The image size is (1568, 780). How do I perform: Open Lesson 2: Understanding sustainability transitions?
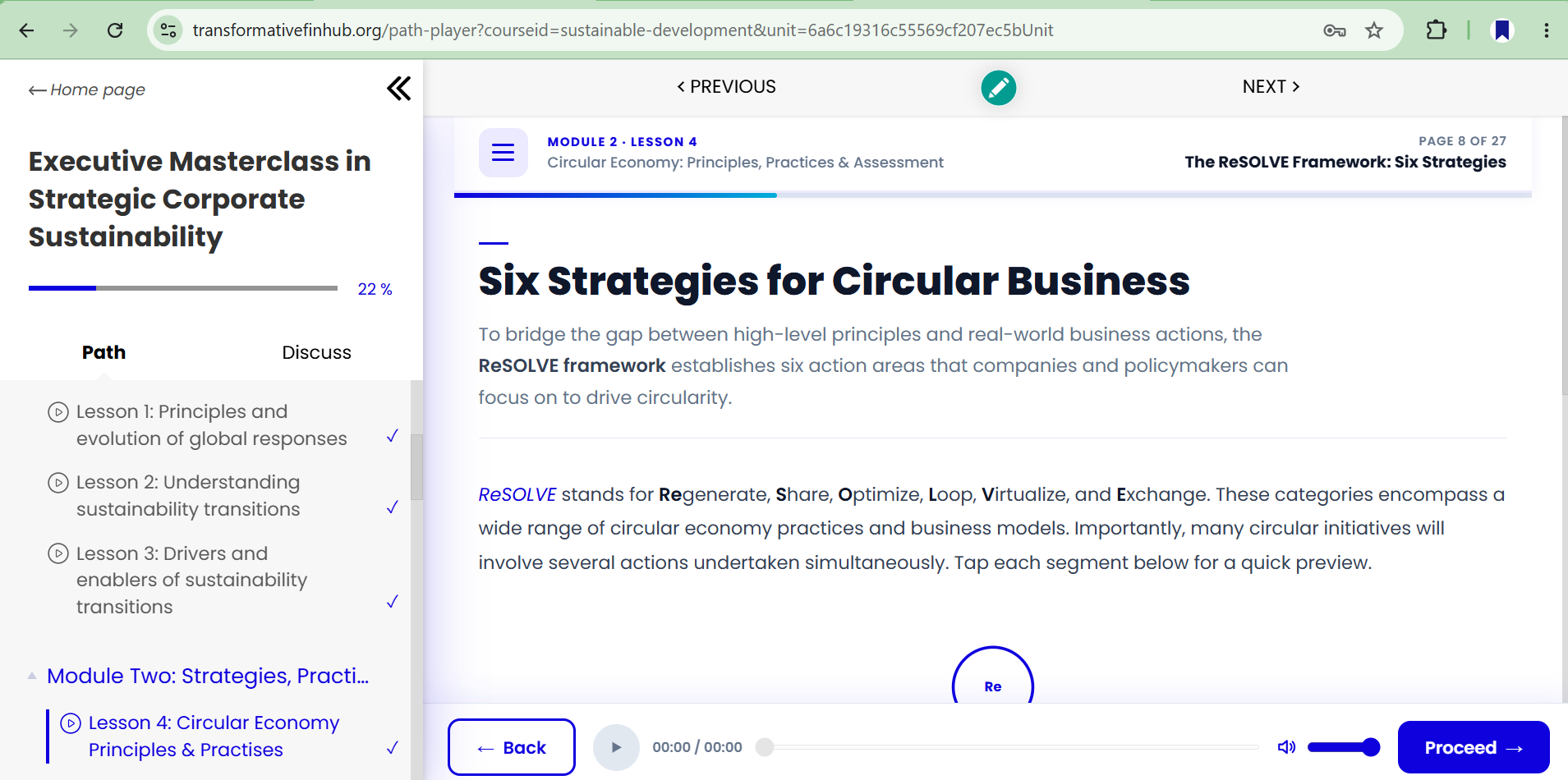coord(188,495)
